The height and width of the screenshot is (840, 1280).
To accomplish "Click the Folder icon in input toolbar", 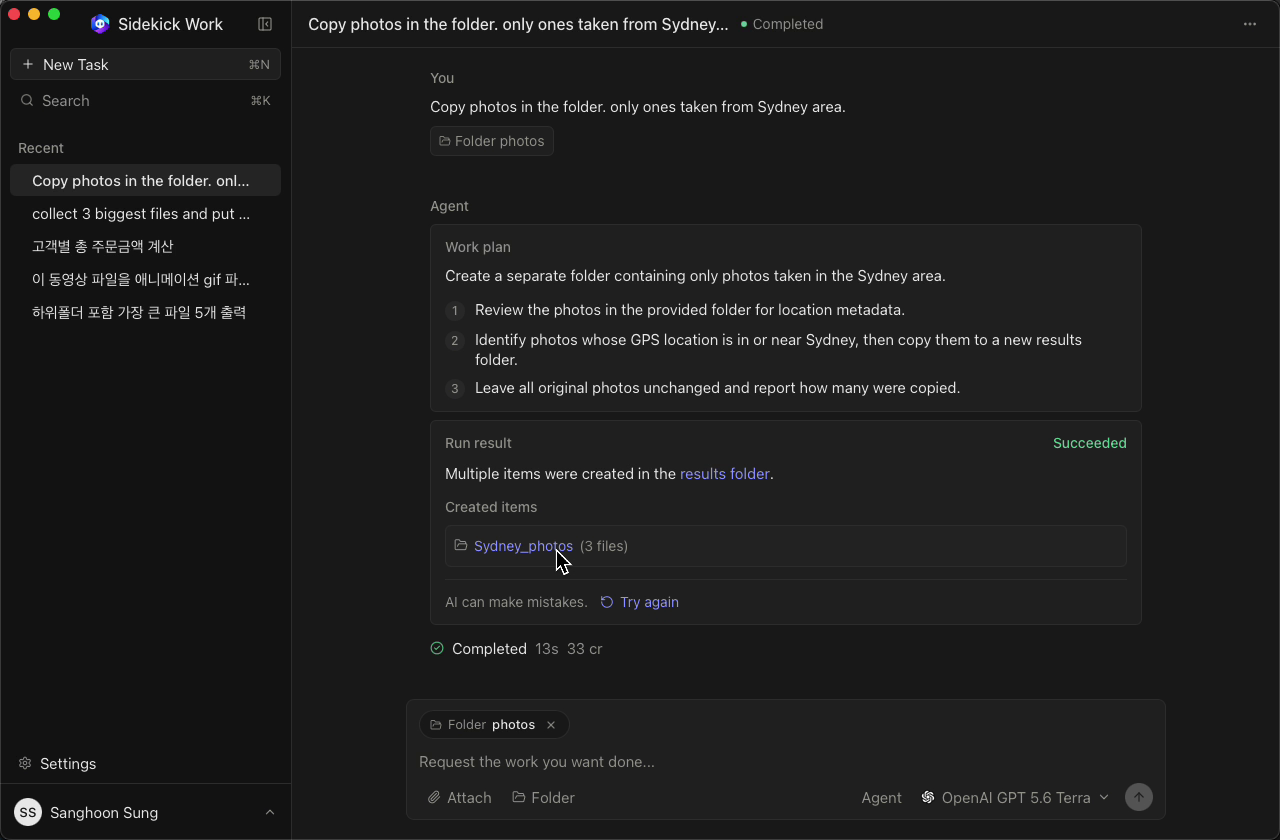I will click(519, 797).
